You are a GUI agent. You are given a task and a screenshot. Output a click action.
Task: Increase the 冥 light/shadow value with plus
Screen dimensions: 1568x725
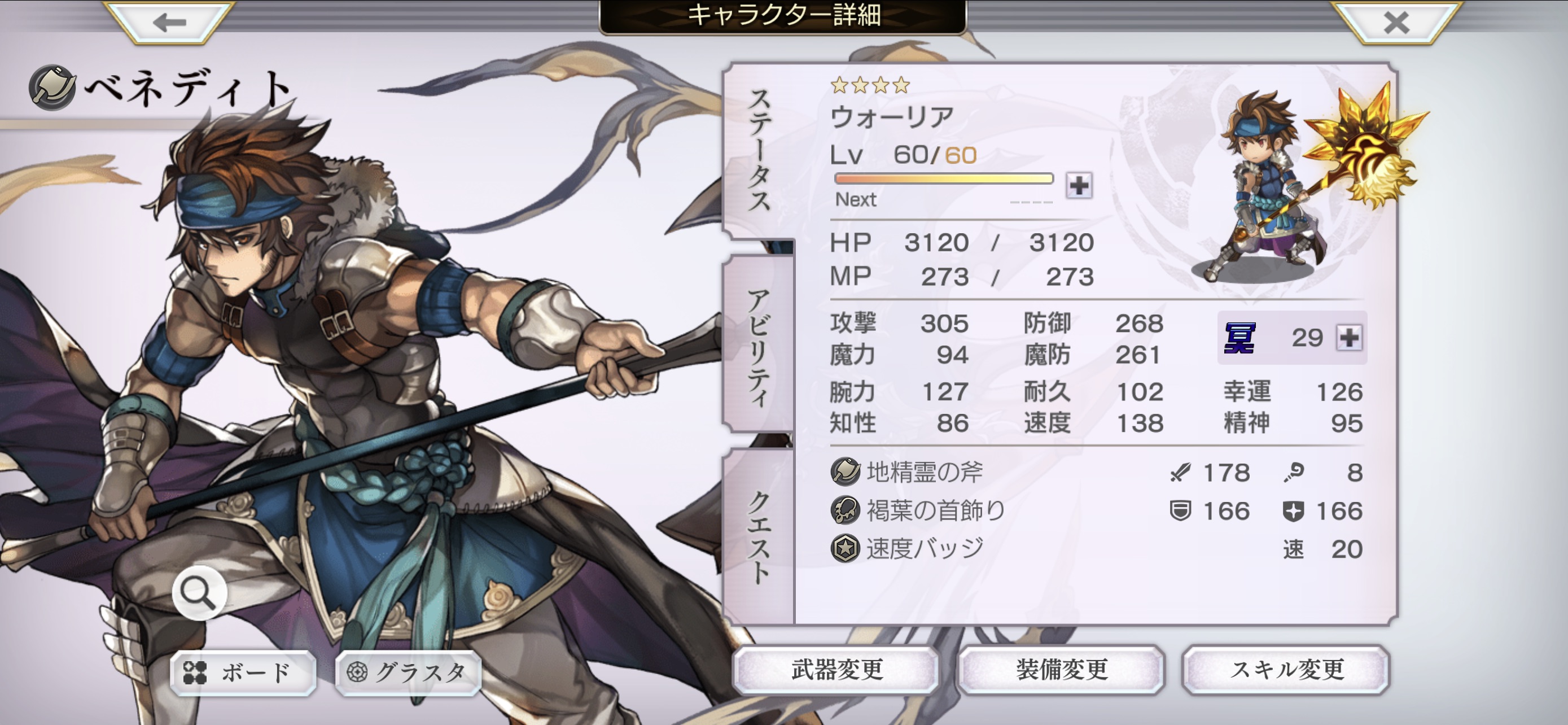click(x=1349, y=337)
